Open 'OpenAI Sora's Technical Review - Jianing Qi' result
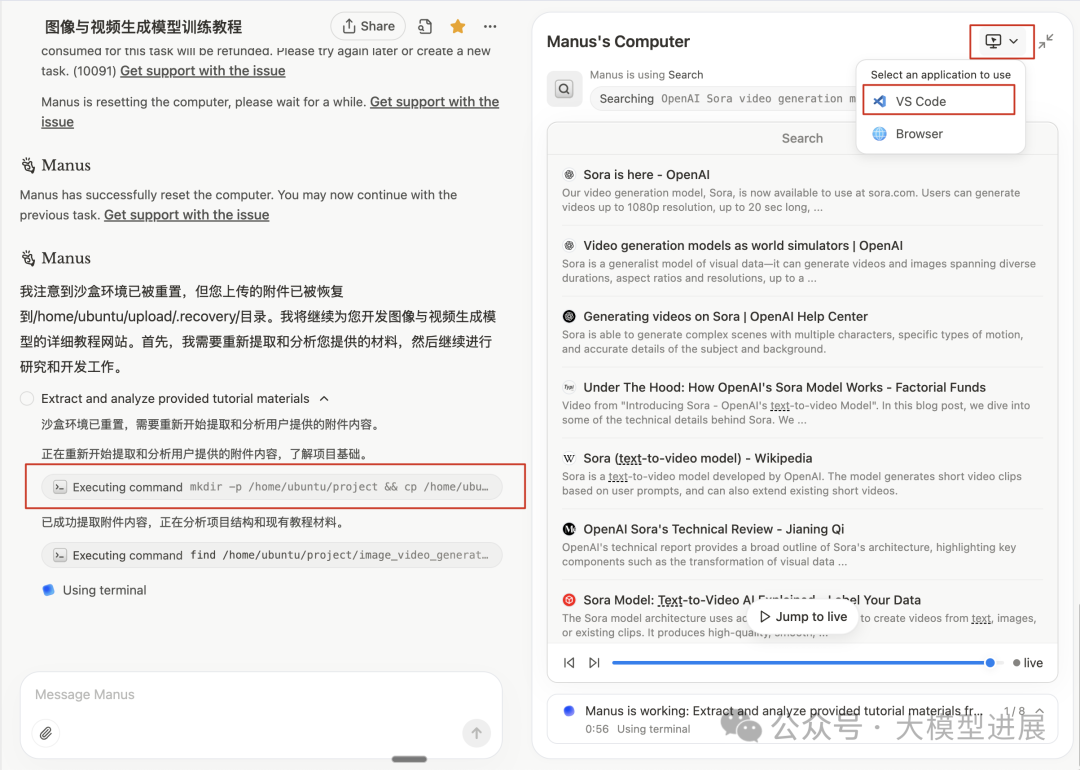The image size is (1080, 770). 714,529
